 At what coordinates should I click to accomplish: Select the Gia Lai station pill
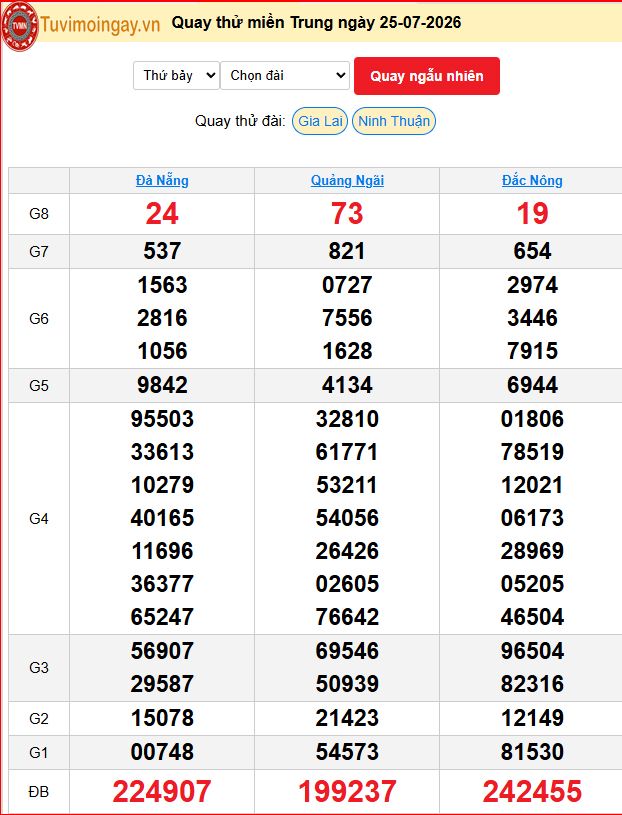point(320,121)
